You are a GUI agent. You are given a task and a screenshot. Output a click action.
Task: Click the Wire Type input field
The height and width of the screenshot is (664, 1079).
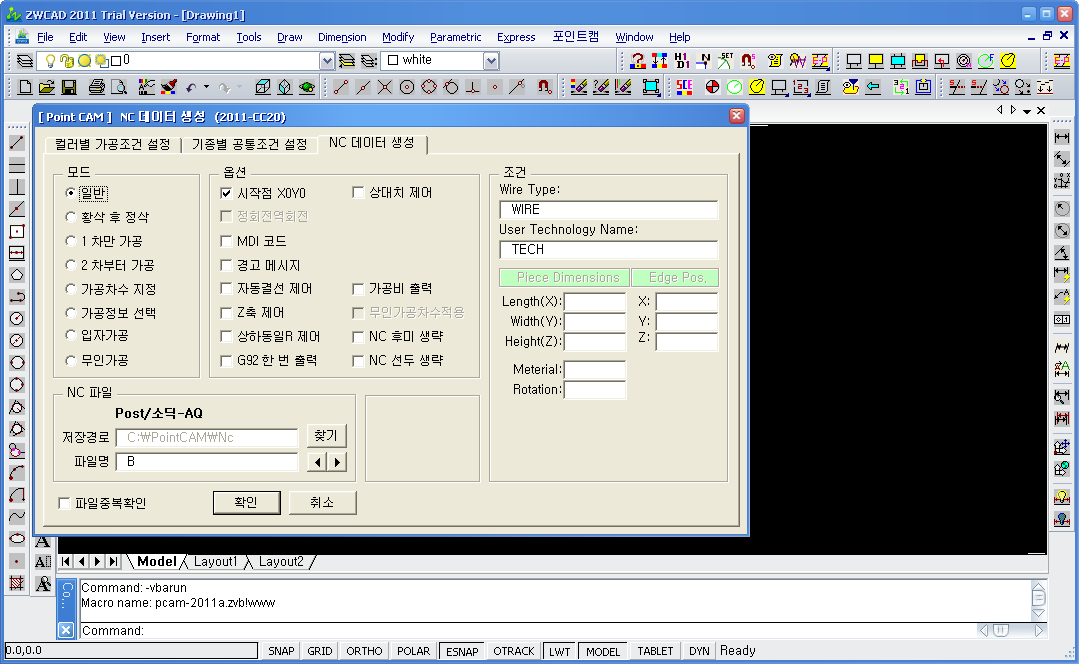[x=608, y=210]
